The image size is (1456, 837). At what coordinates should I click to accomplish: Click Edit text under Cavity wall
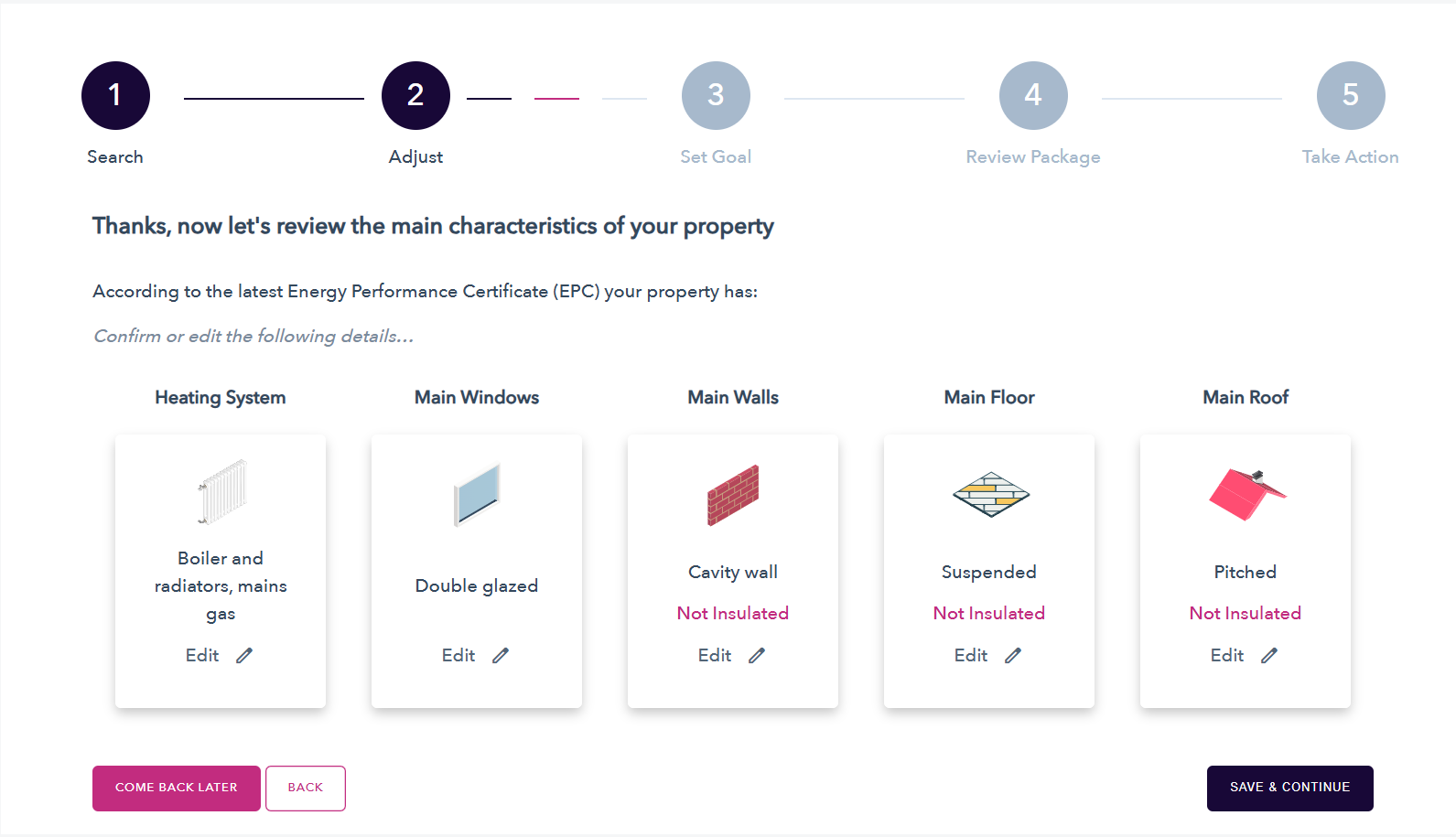point(715,655)
